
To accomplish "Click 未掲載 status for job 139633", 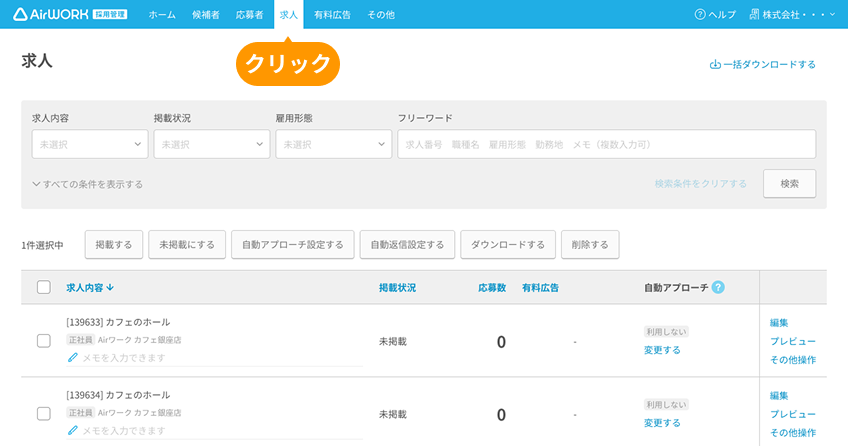I will (393, 342).
